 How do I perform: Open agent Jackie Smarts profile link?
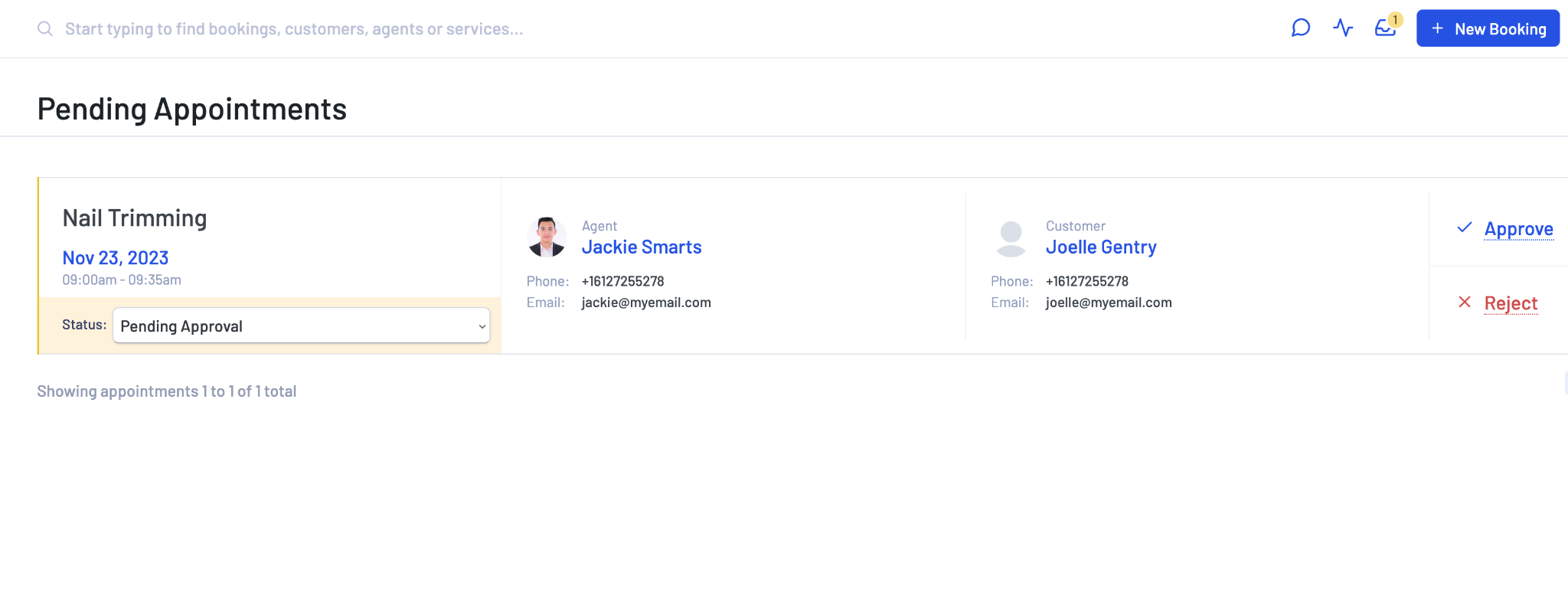(x=642, y=247)
